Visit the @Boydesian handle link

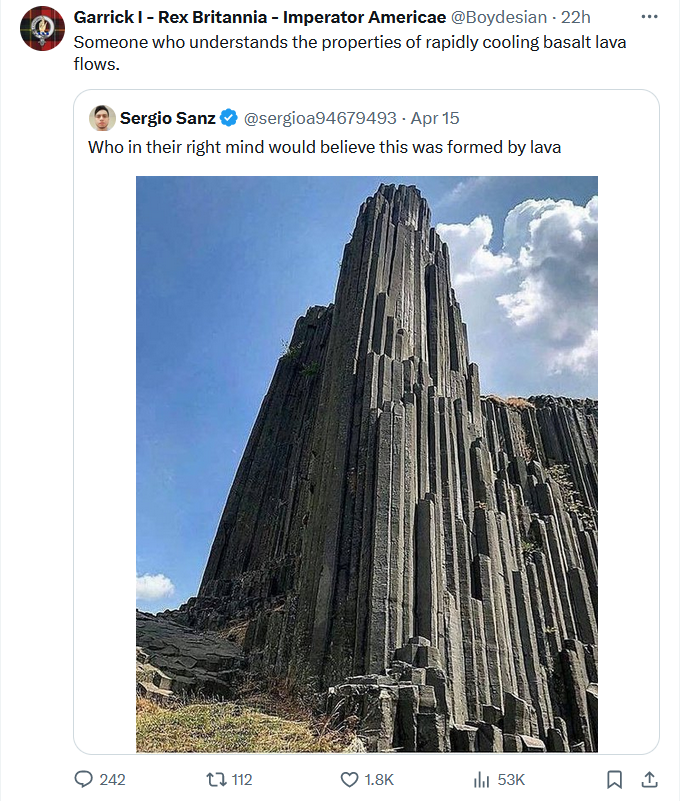[x=499, y=17]
